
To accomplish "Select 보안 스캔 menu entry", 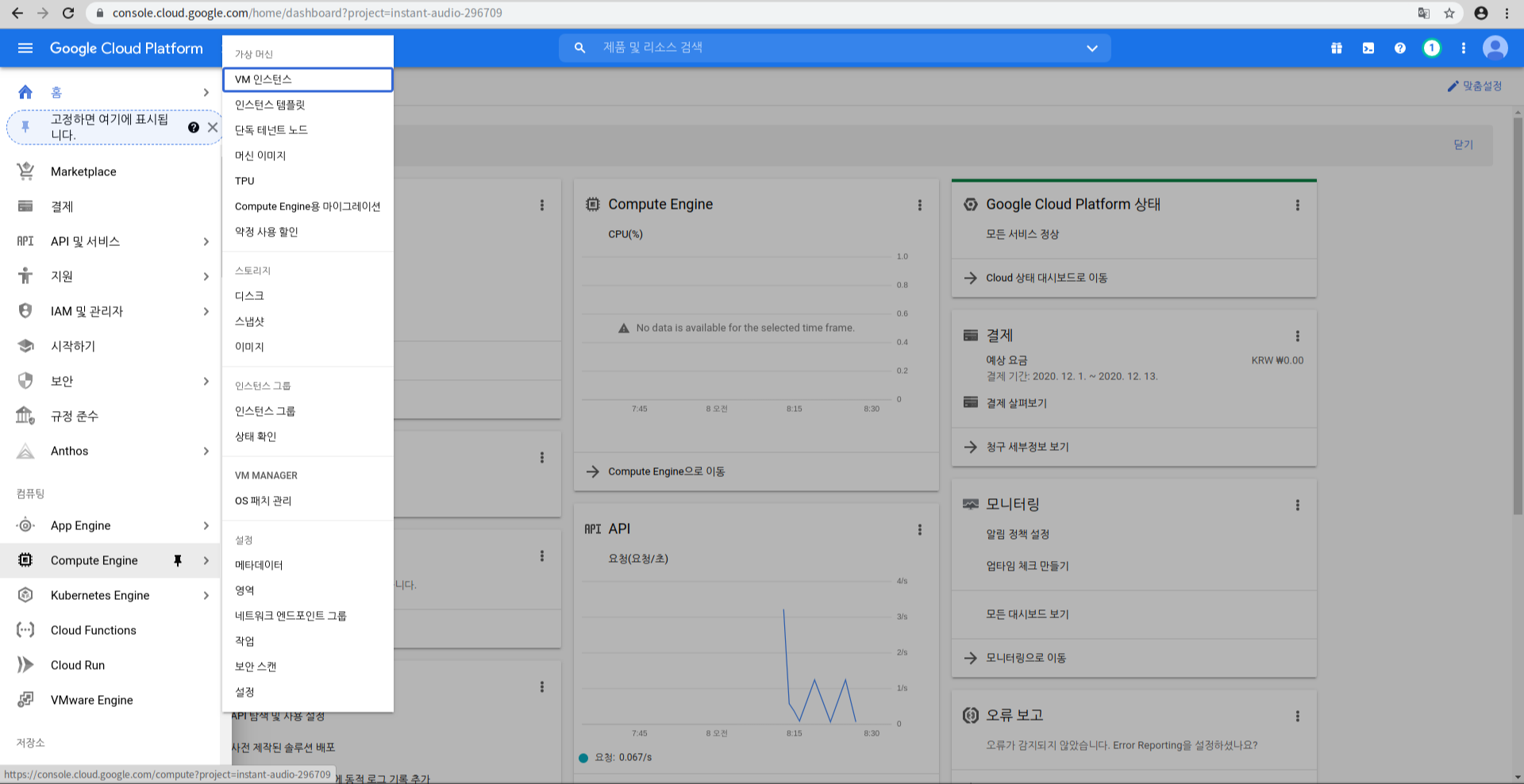I will (x=308, y=667).
